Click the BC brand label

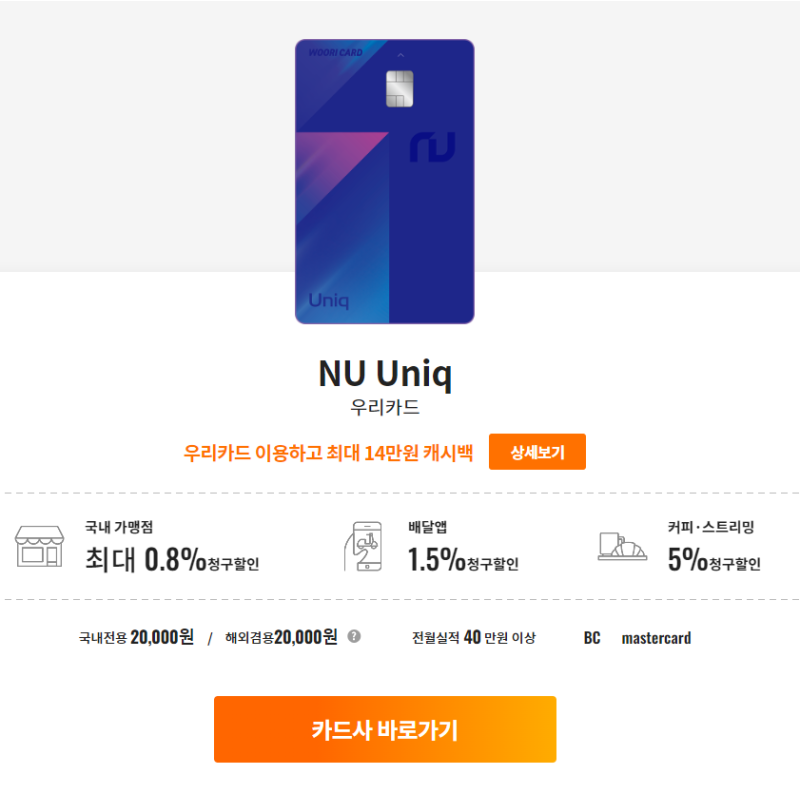pos(592,638)
